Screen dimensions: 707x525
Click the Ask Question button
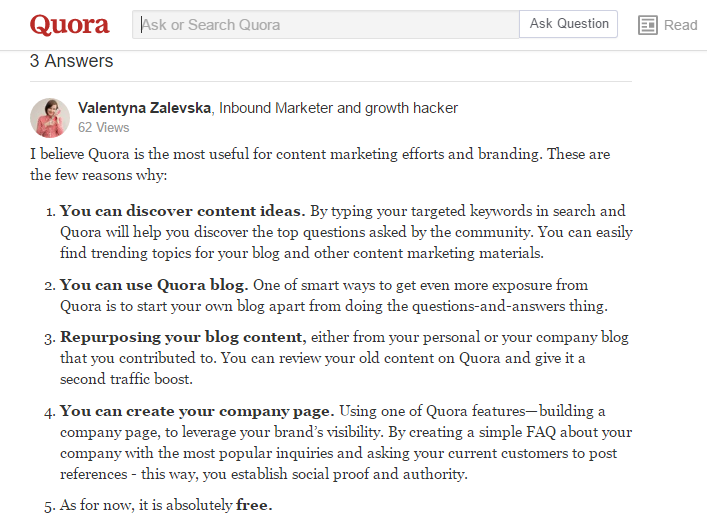[569, 23]
